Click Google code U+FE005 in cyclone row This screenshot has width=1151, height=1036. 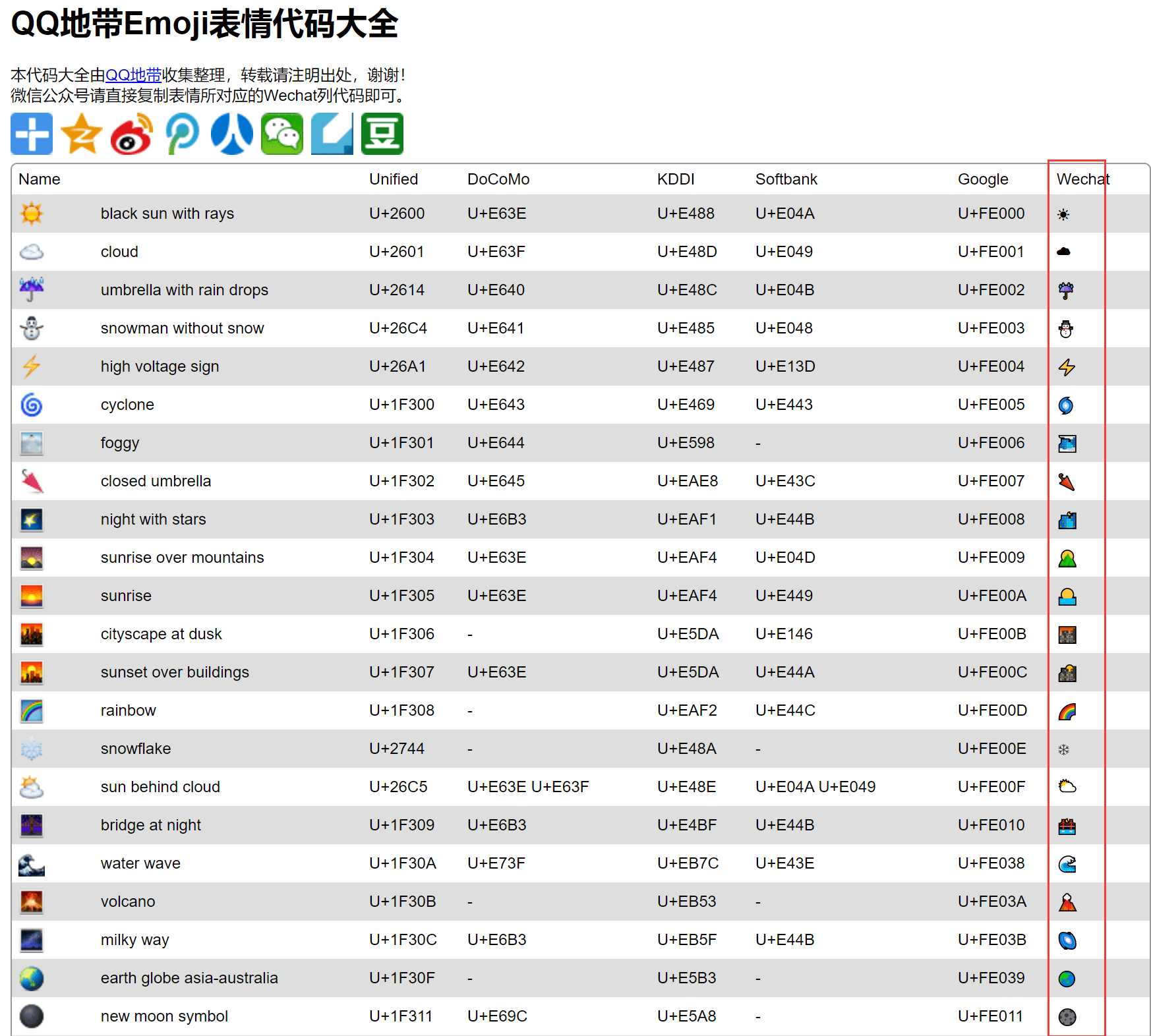pos(991,405)
